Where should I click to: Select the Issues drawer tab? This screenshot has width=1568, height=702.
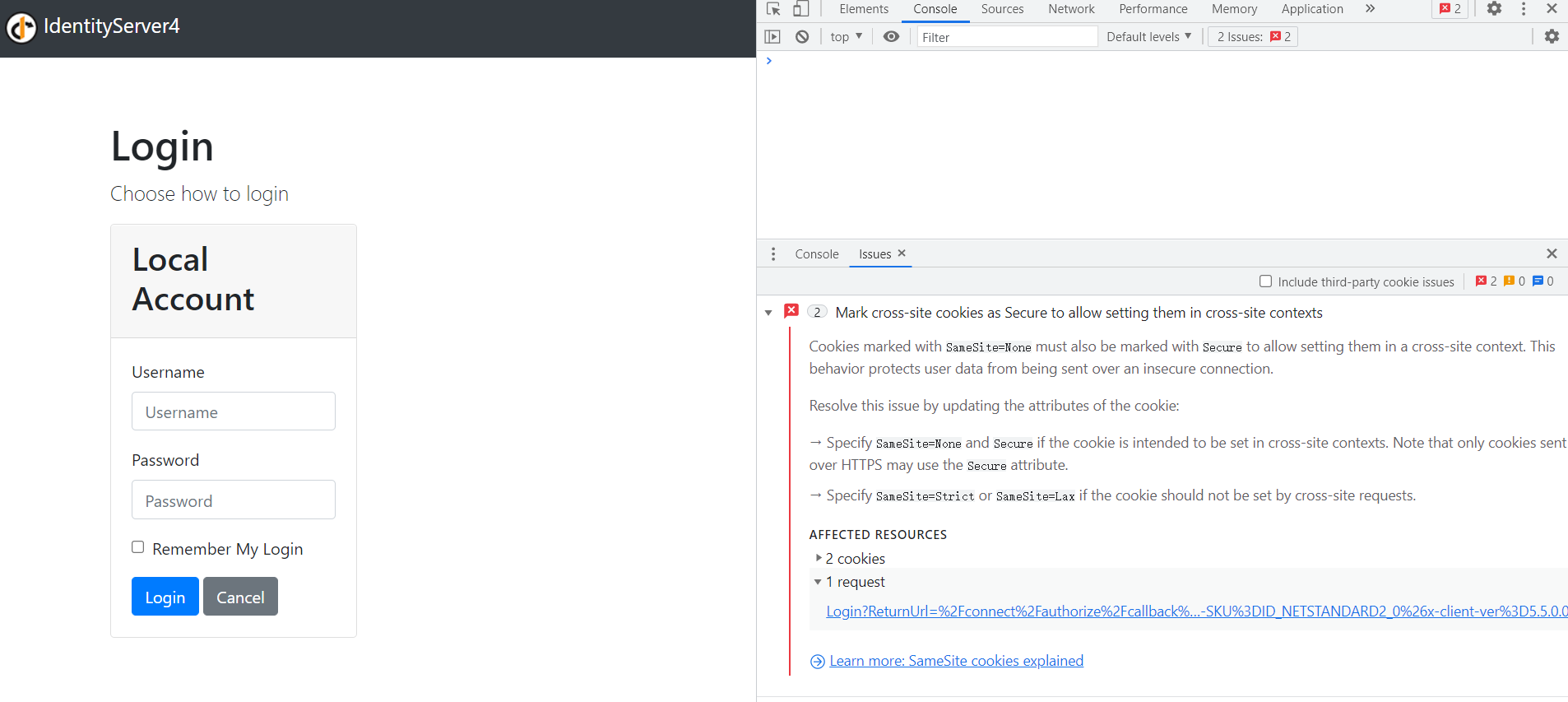pos(874,254)
